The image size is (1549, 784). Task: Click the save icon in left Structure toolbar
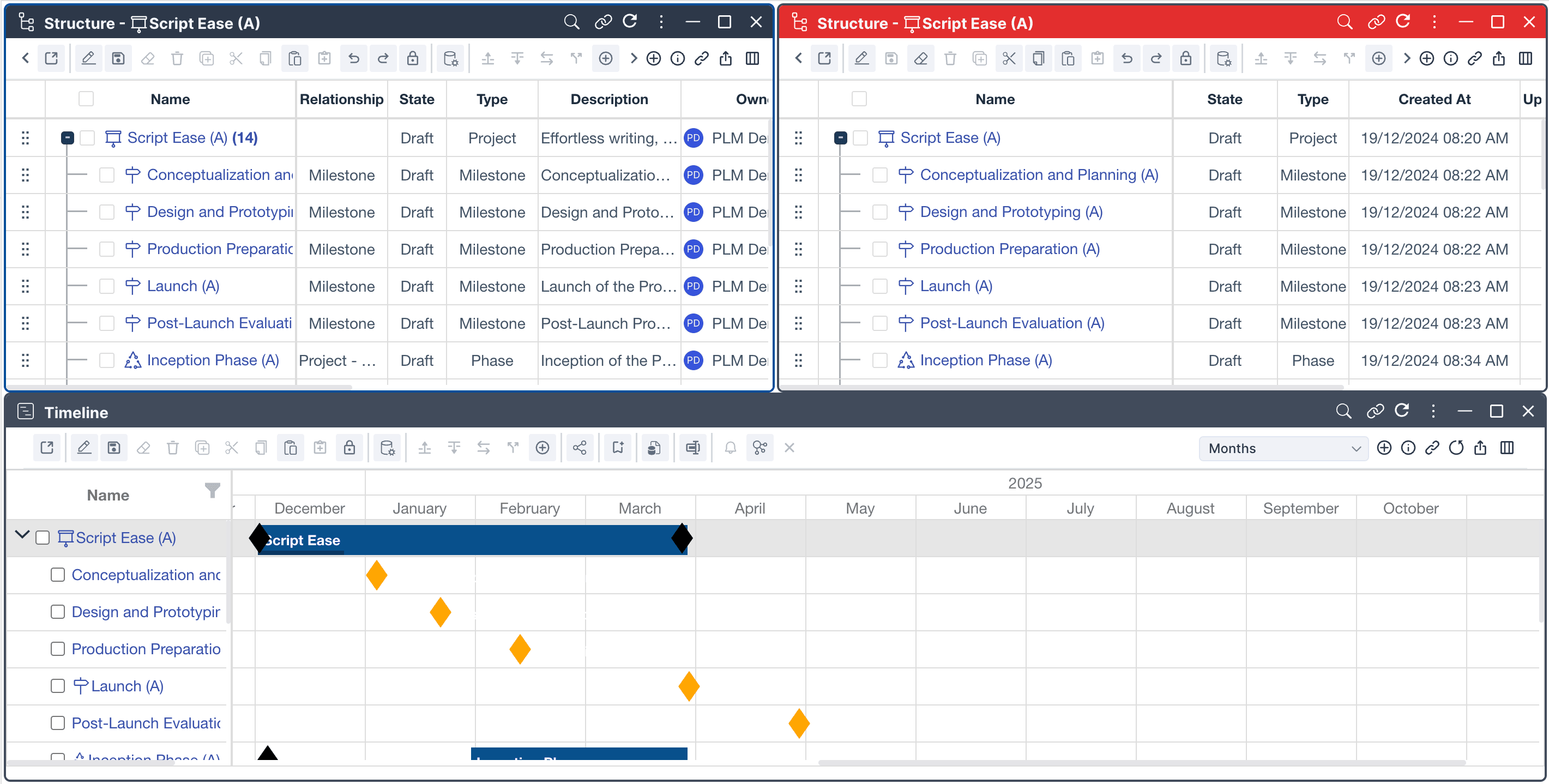pos(118,58)
